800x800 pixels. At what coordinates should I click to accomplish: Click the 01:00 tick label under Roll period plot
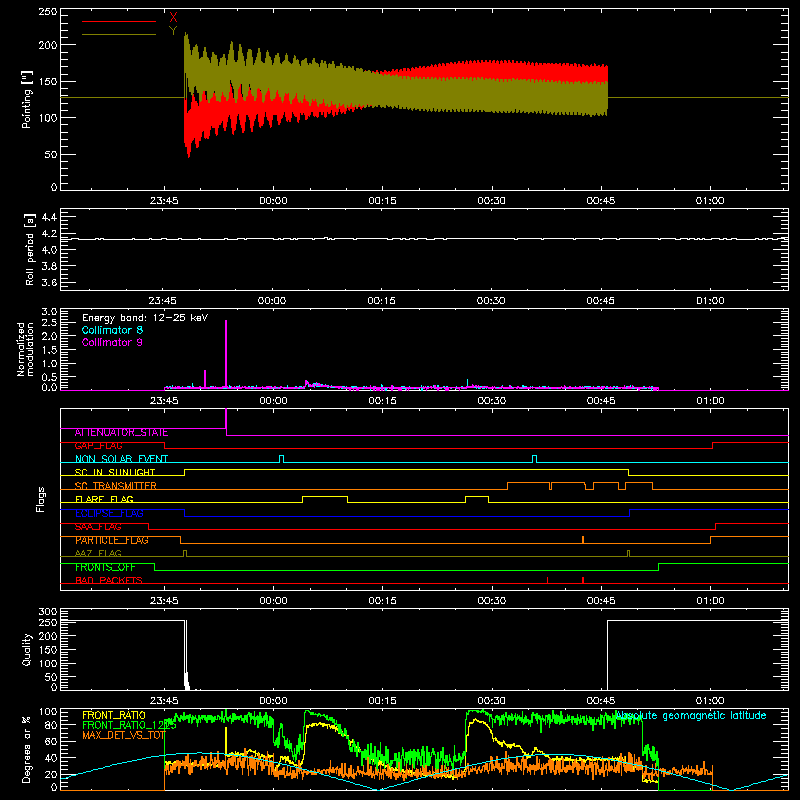pyautogui.click(x=710, y=301)
